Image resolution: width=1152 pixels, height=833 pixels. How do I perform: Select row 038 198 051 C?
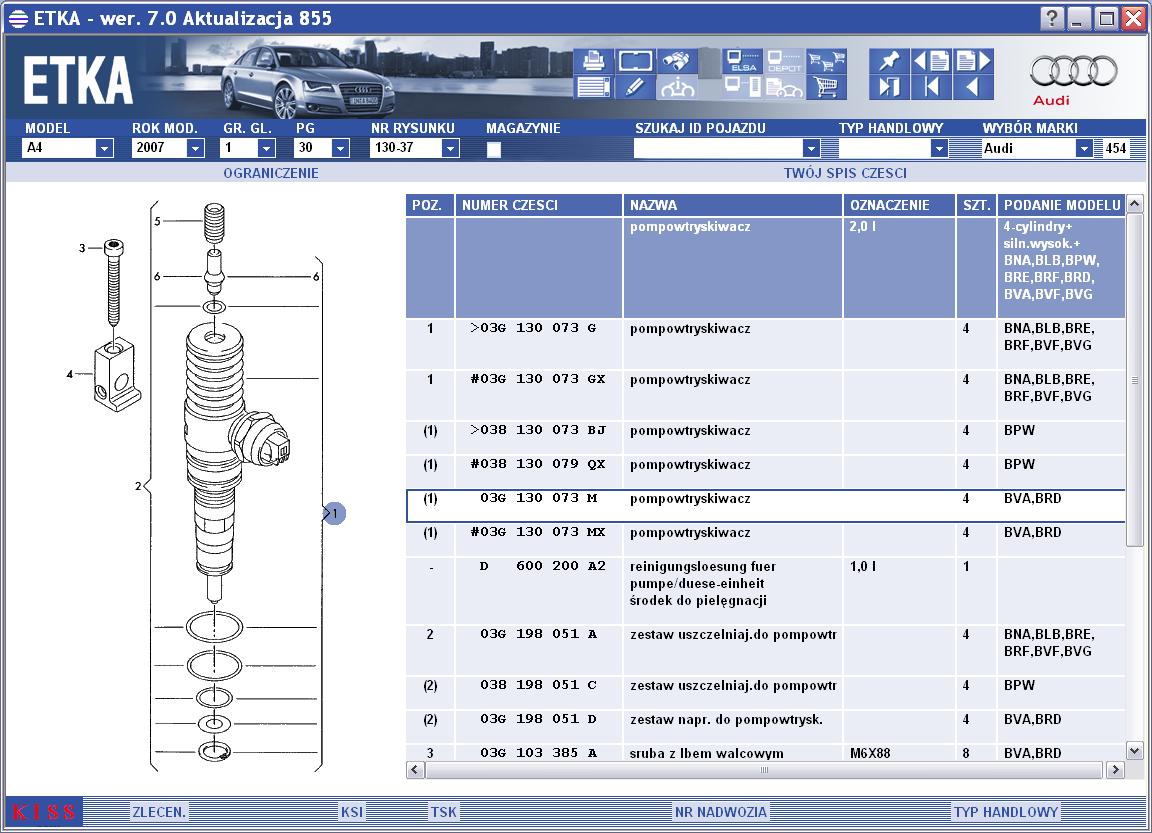(766, 693)
